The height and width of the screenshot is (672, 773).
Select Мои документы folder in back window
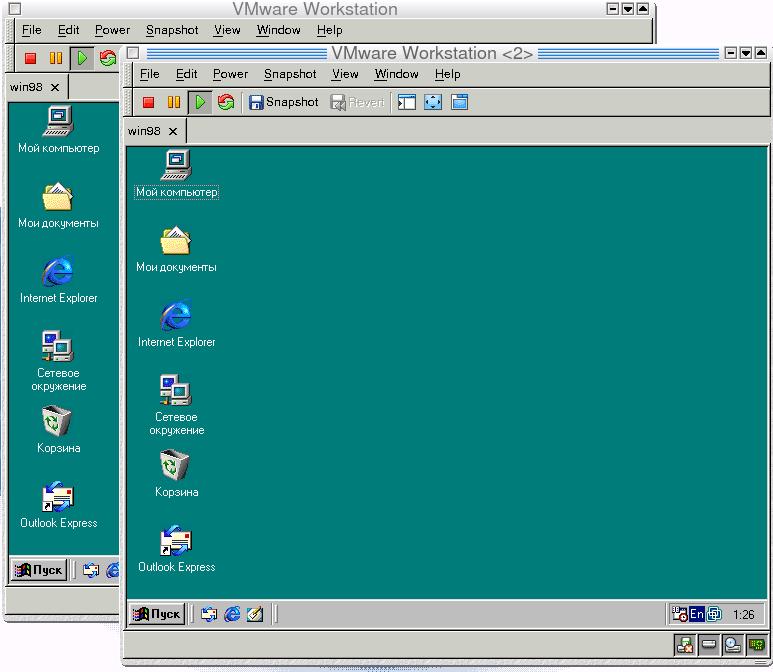pyautogui.click(x=59, y=205)
